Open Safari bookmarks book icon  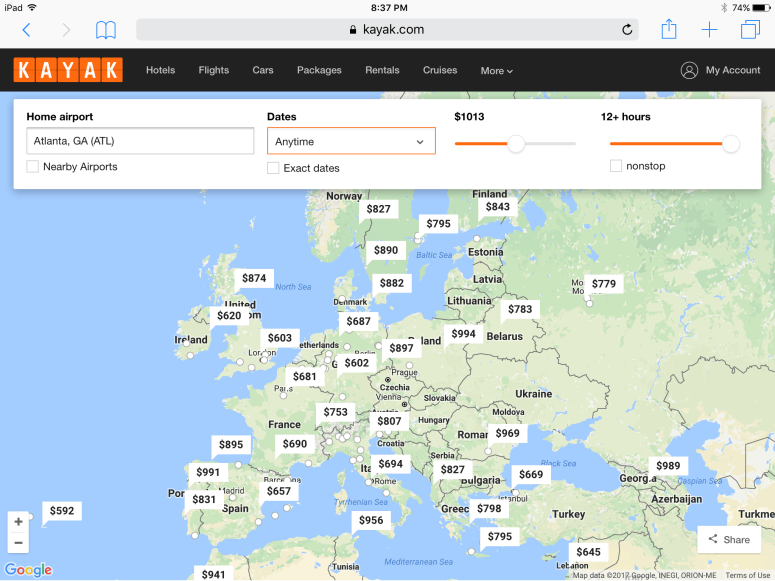tap(106, 30)
